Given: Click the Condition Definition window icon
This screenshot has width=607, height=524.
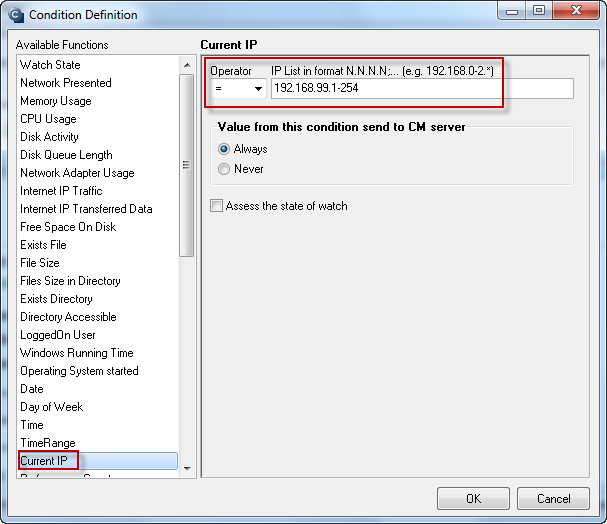Looking at the screenshot, I should [15, 15].
